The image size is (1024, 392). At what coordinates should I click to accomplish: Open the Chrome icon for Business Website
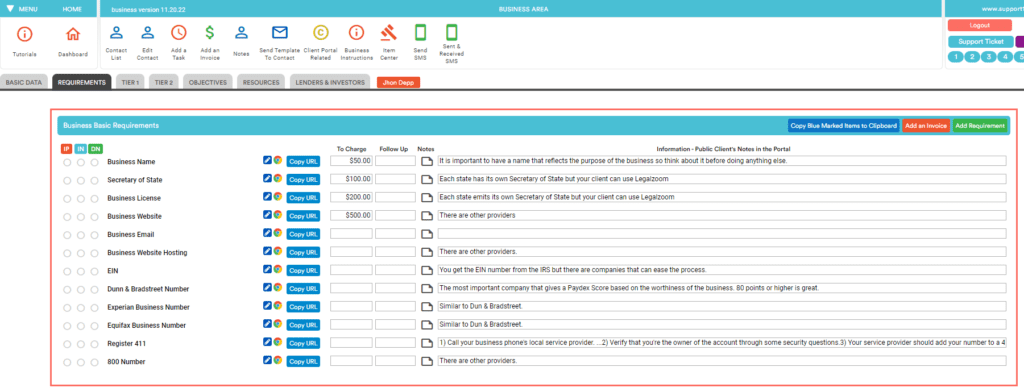pos(278,215)
